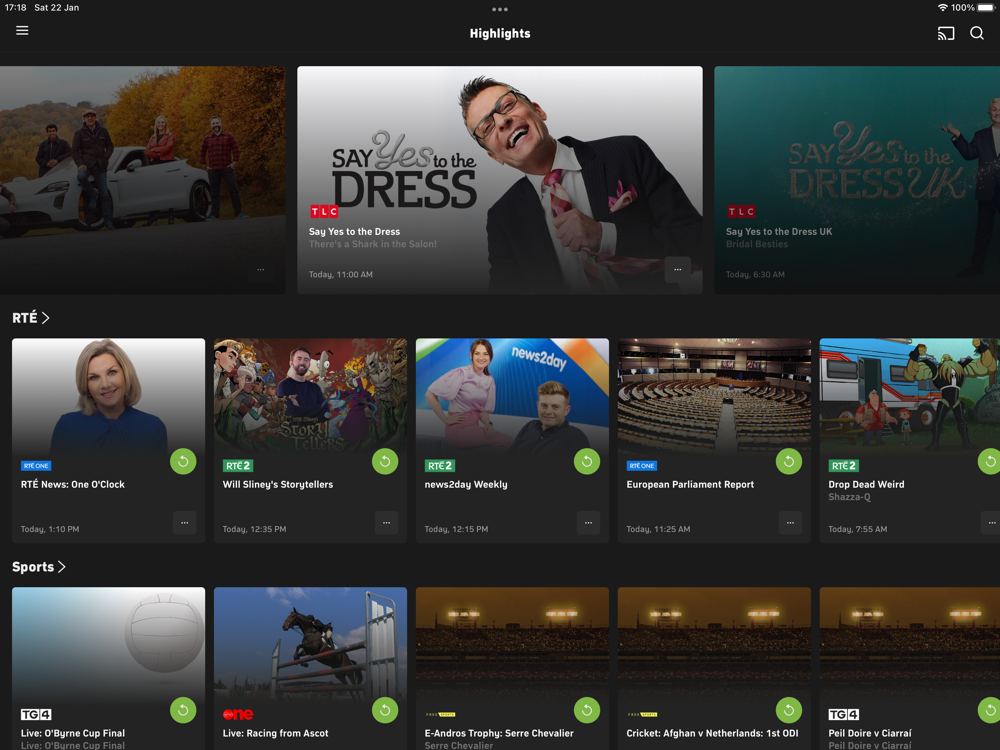Tap the Cast to screen icon
Image resolution: width=1000 pixels, height=750 pixels.
point(946,33)
